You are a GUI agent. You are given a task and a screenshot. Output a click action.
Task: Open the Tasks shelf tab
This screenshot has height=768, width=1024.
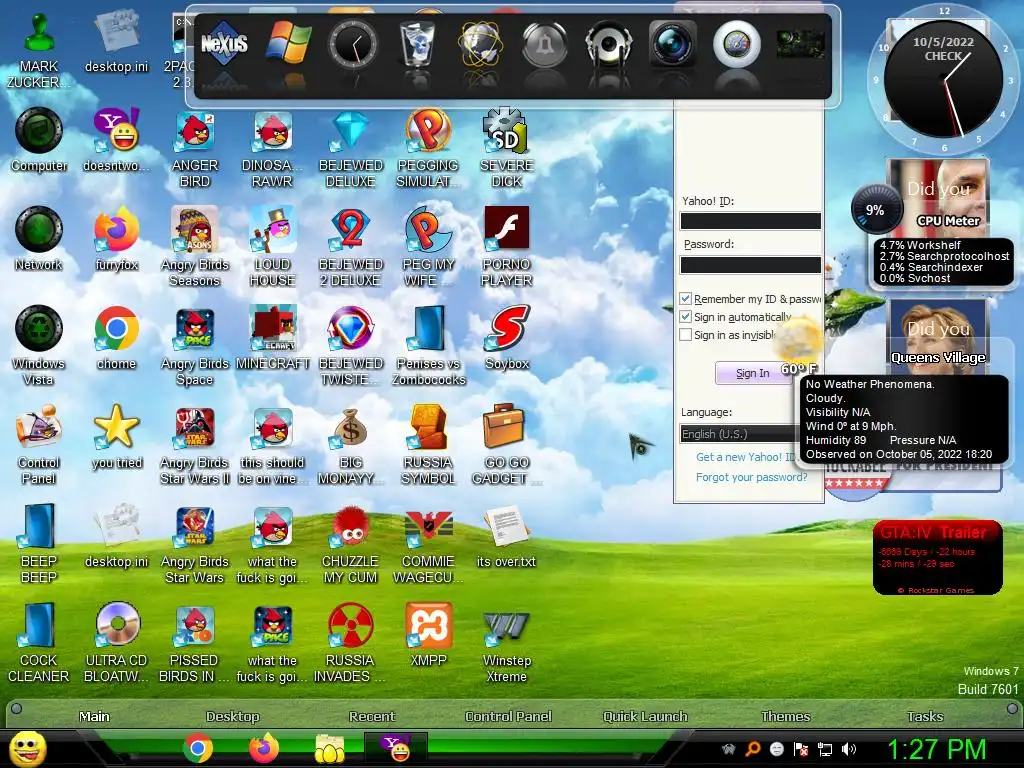click(925, 716)
